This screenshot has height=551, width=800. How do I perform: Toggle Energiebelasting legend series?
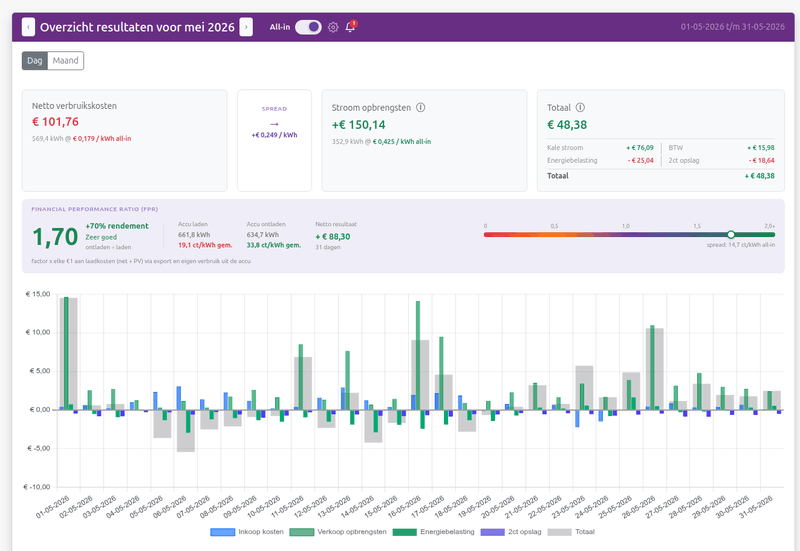pos(433,532)
